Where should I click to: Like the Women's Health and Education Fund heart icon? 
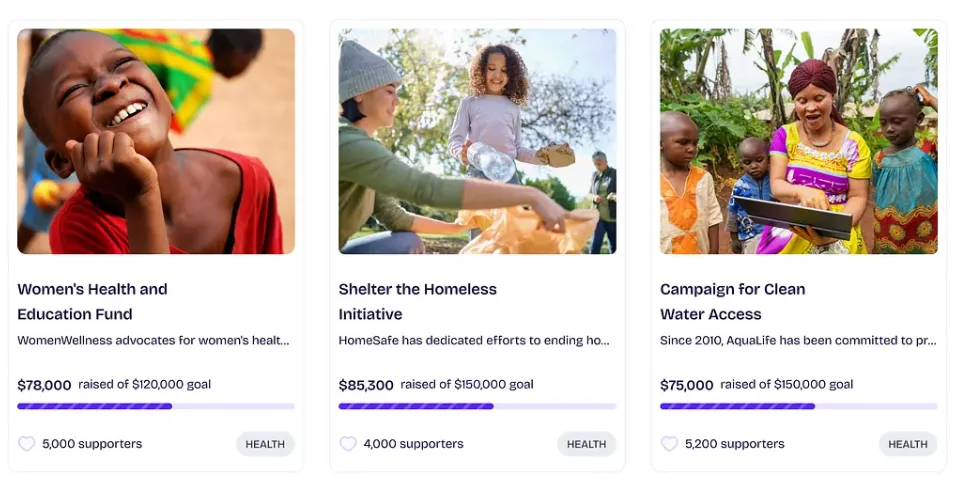(x=26, y=444)
